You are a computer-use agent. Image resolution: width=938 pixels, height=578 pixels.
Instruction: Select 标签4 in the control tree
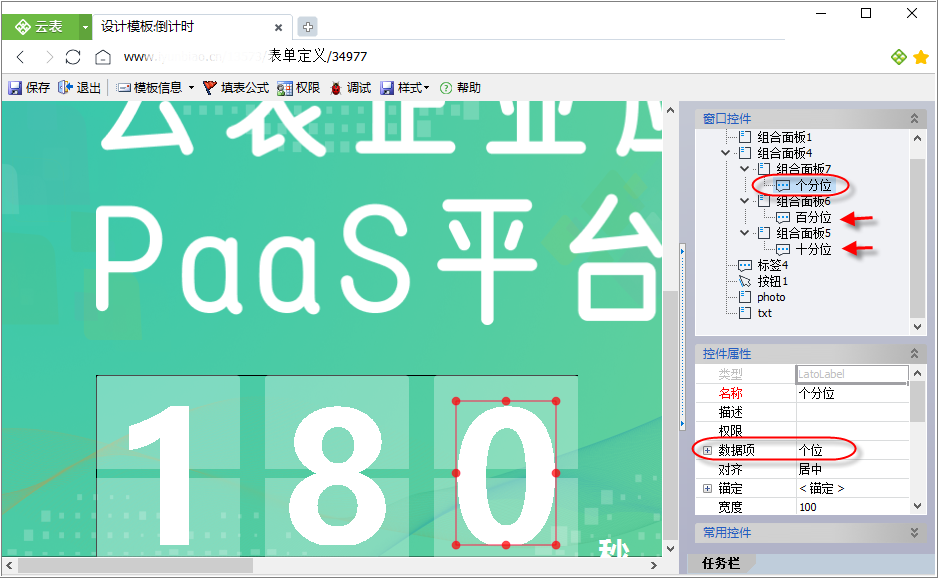click(x=772, y=264)
